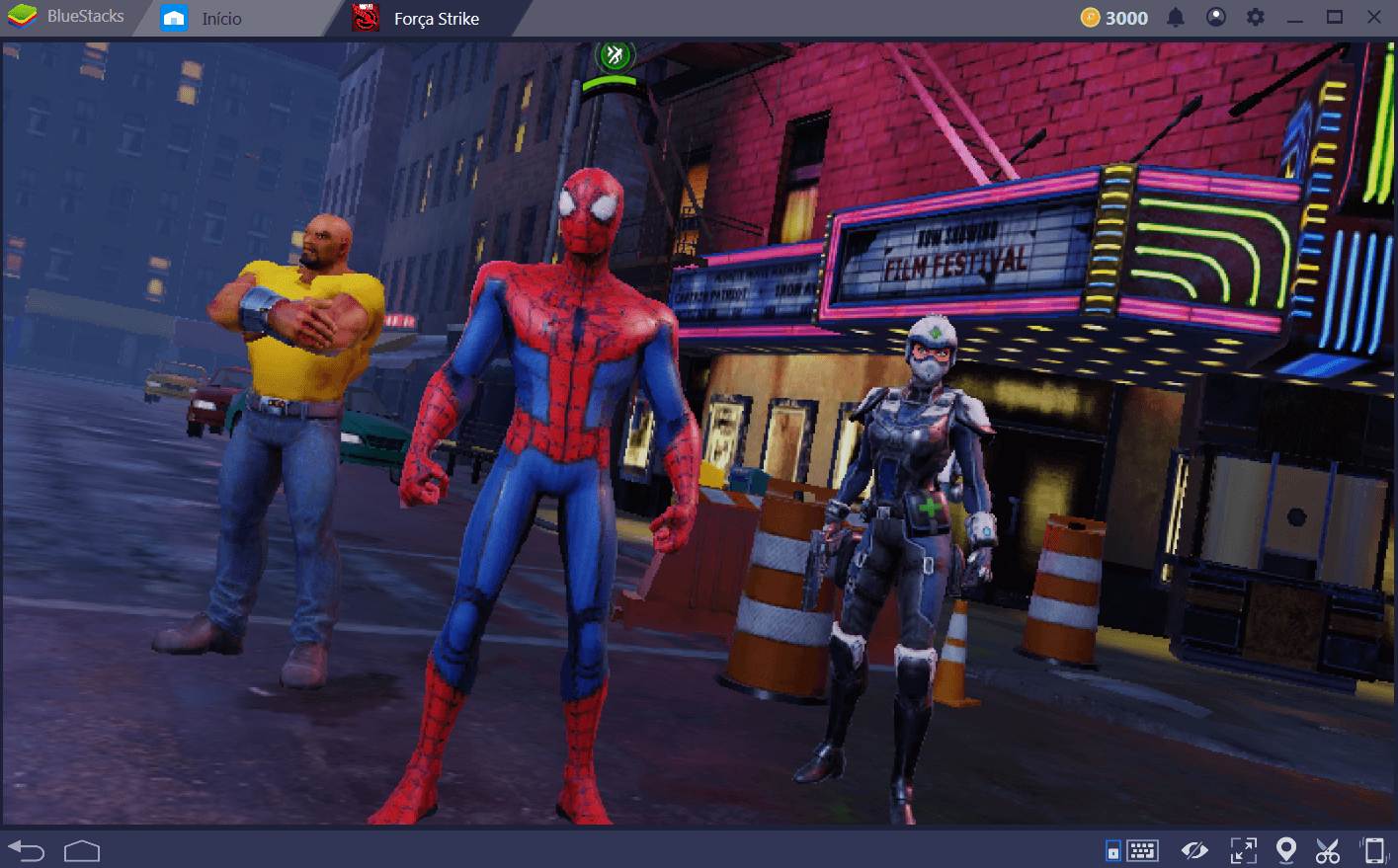This screenshot has height=868, width=1398.
Task: Tap the green running-figure game icon
Action: (x=615, y=55)
